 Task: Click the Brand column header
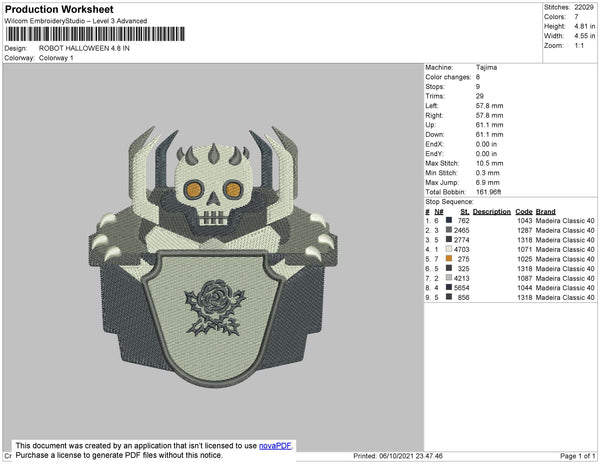coord(545,212)
